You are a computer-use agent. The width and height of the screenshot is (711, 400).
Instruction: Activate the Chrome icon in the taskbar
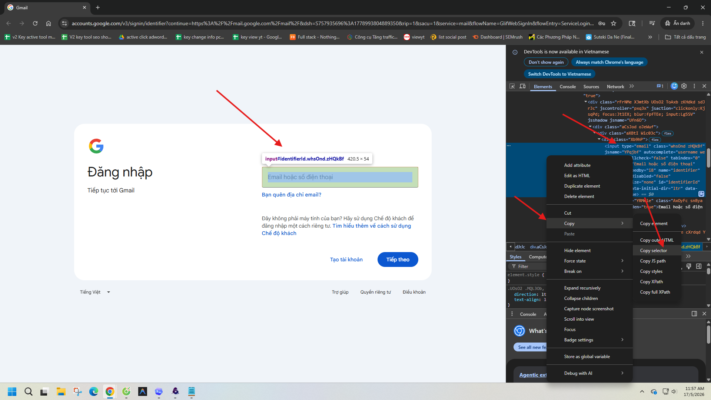[x=110, y=391]
